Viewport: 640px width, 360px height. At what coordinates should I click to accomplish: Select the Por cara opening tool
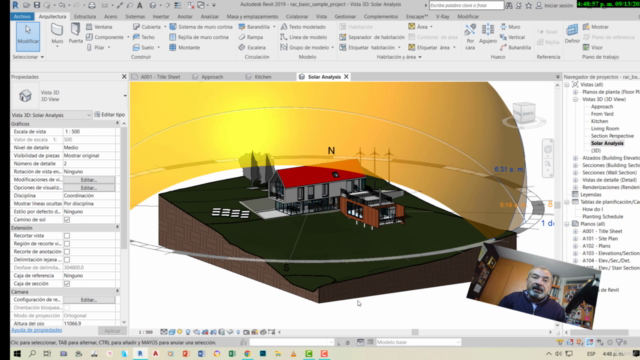click(x=470, y=37)
